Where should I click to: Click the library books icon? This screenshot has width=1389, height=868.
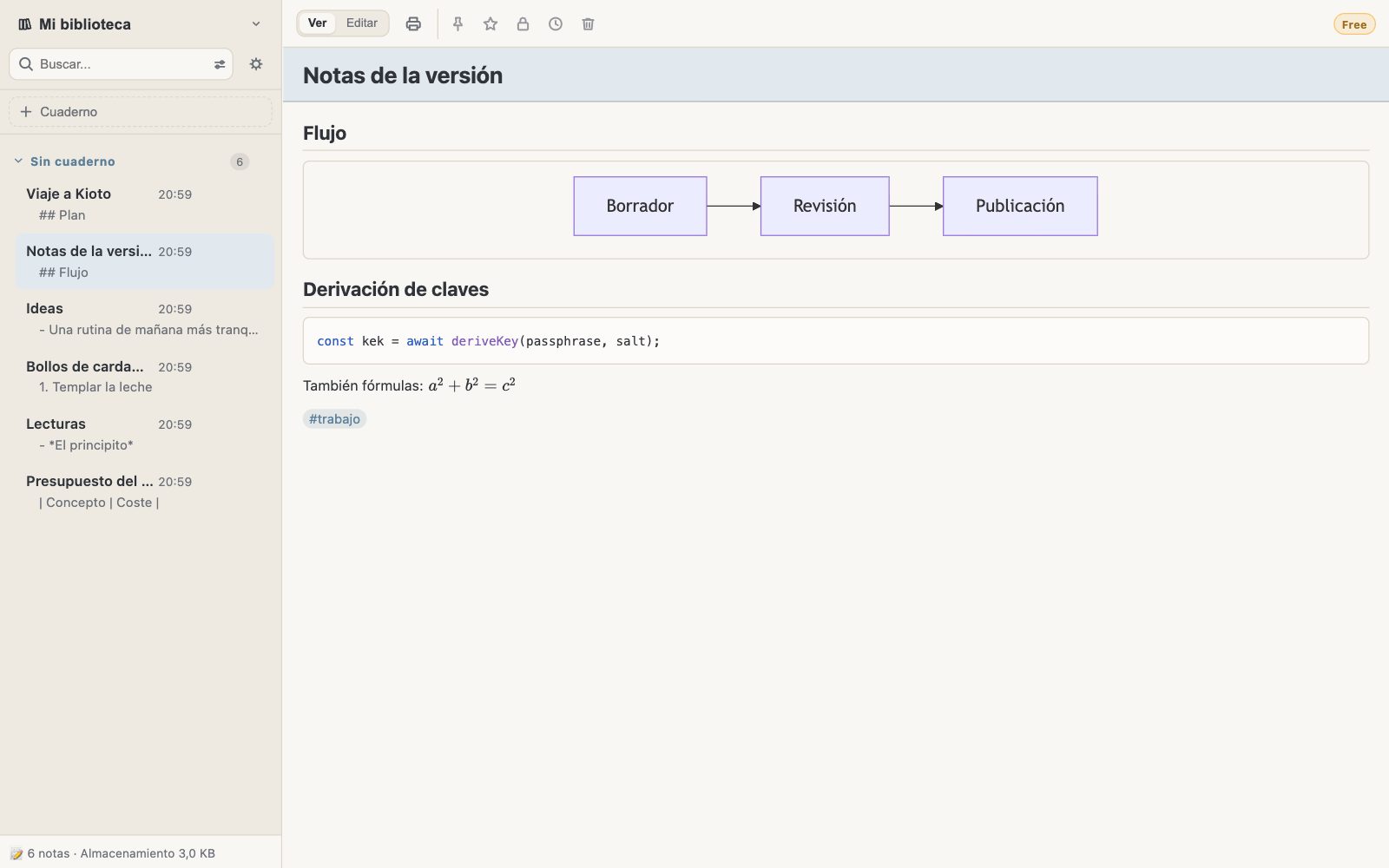pyautogui.click(x=25, y=24)
